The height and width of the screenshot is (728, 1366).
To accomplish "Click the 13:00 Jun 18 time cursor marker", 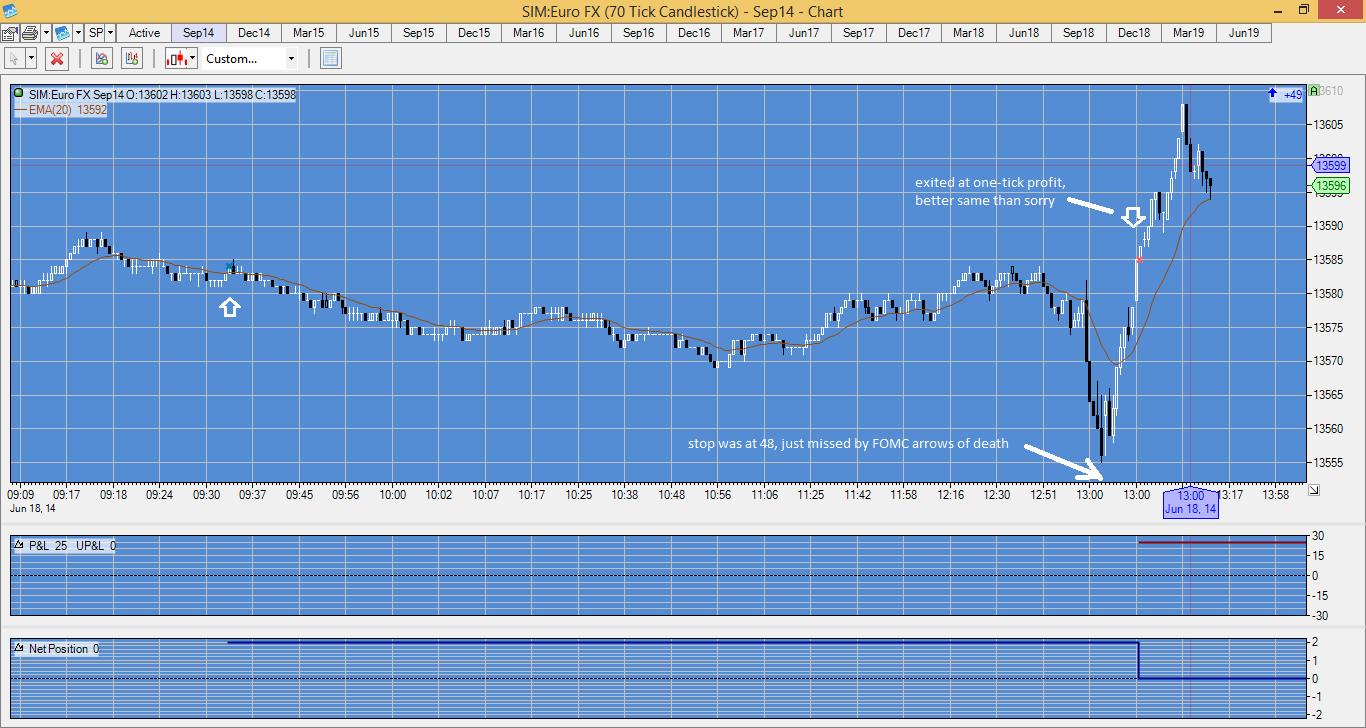I will click(1190, 502).
